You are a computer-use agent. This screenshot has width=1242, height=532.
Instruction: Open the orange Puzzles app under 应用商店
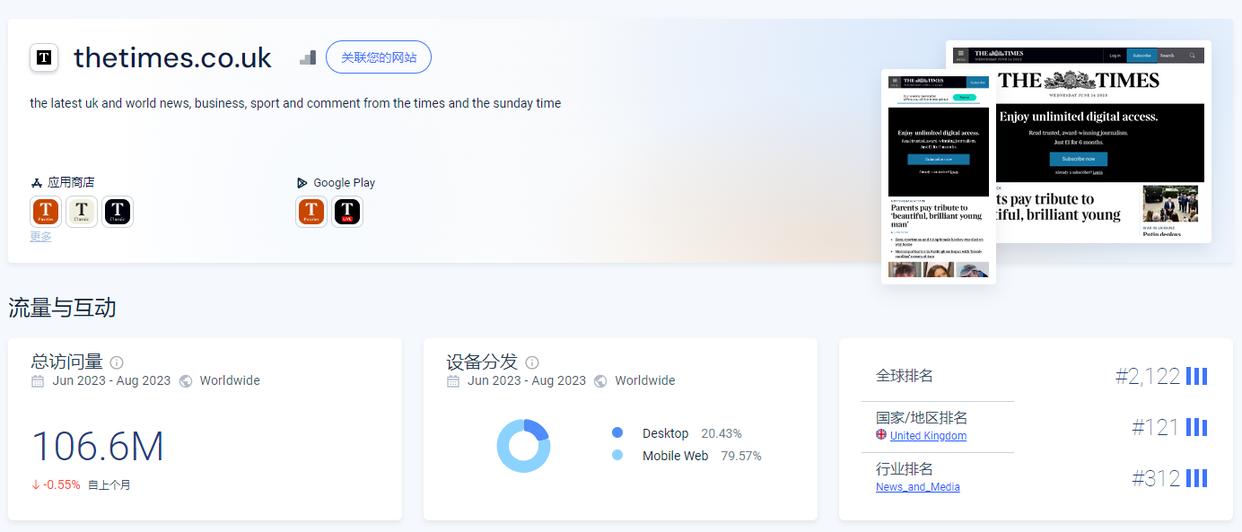[x=46, y=212]
